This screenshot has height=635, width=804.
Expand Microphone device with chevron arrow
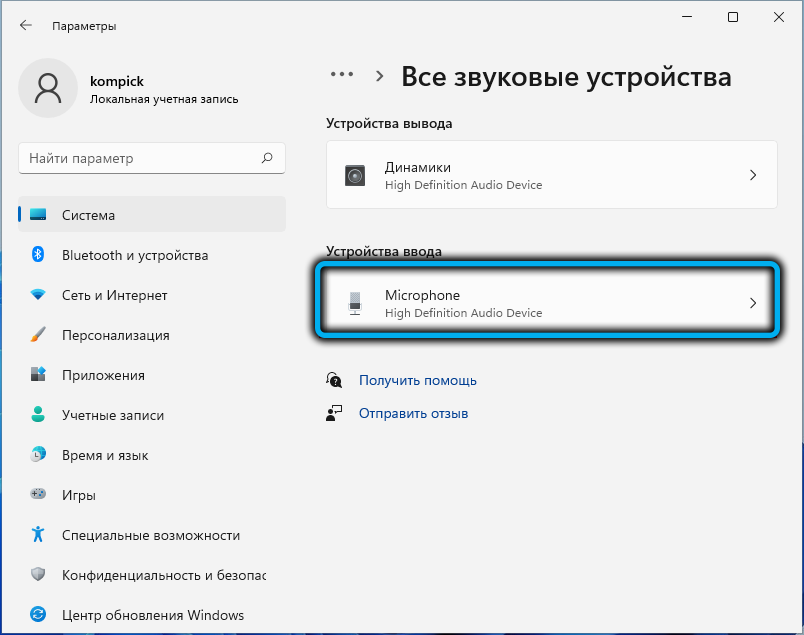(x=753, y=303)
